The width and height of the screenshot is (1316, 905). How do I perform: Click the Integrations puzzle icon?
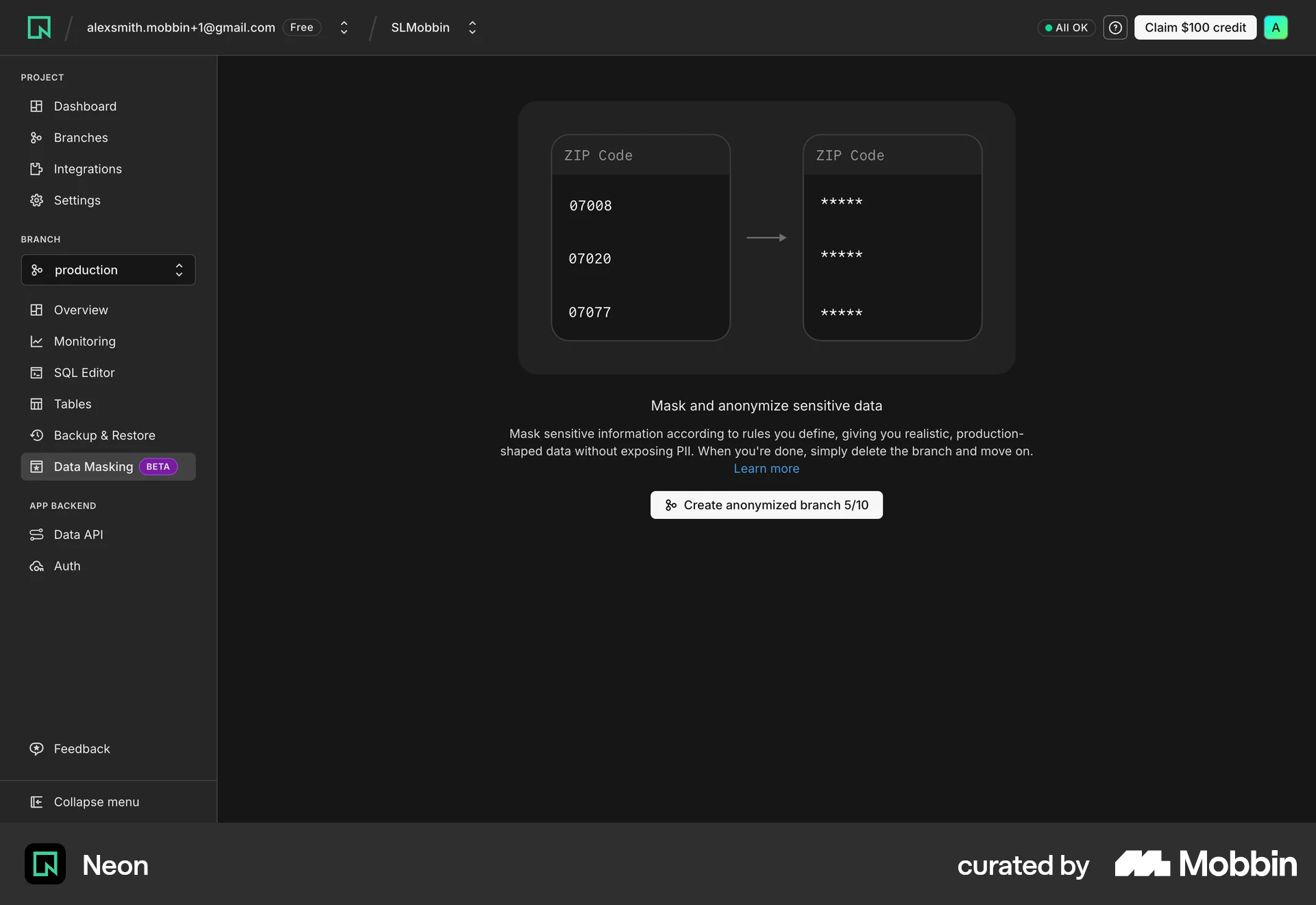coord(36,169)
